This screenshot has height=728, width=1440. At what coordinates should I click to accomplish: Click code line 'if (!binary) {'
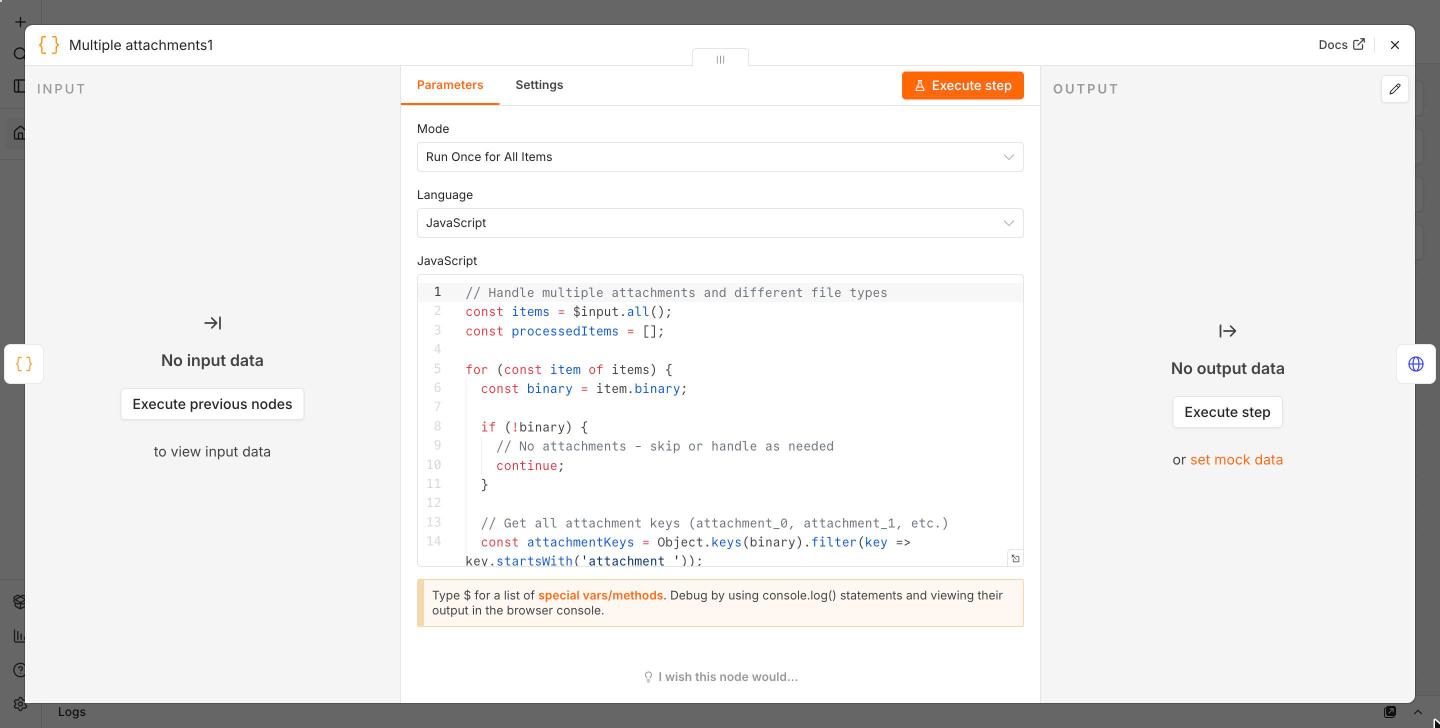534,427
